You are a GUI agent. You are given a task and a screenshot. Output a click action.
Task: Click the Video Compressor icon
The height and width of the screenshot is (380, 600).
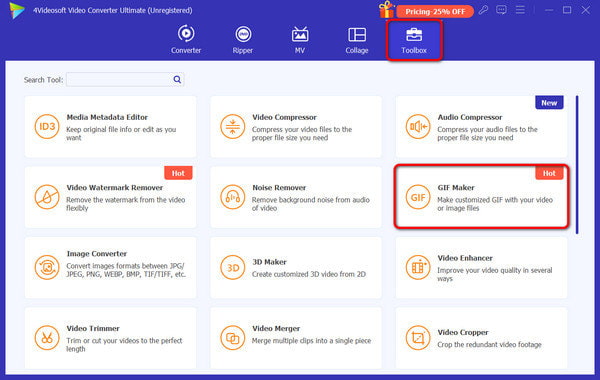point(232,126)
